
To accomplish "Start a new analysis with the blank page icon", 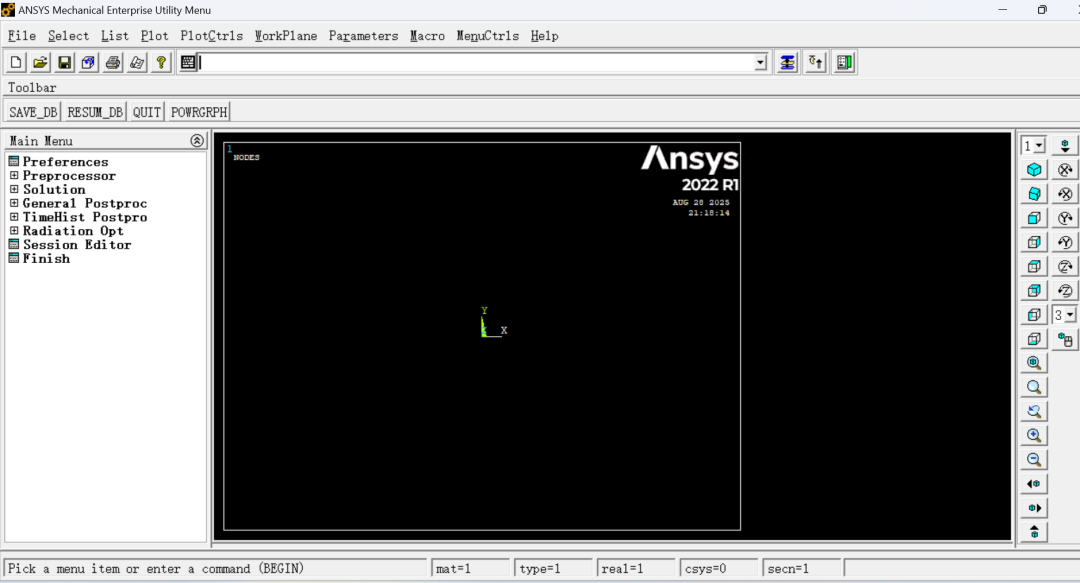I will (16, 63).
